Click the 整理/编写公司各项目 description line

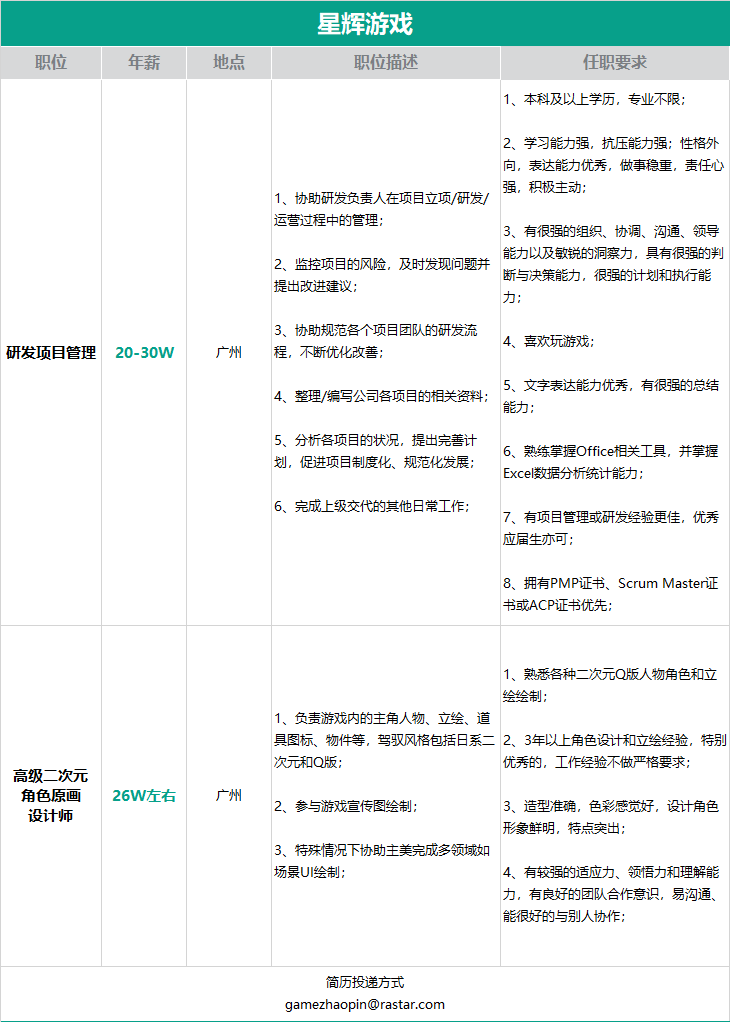point(381,396)
